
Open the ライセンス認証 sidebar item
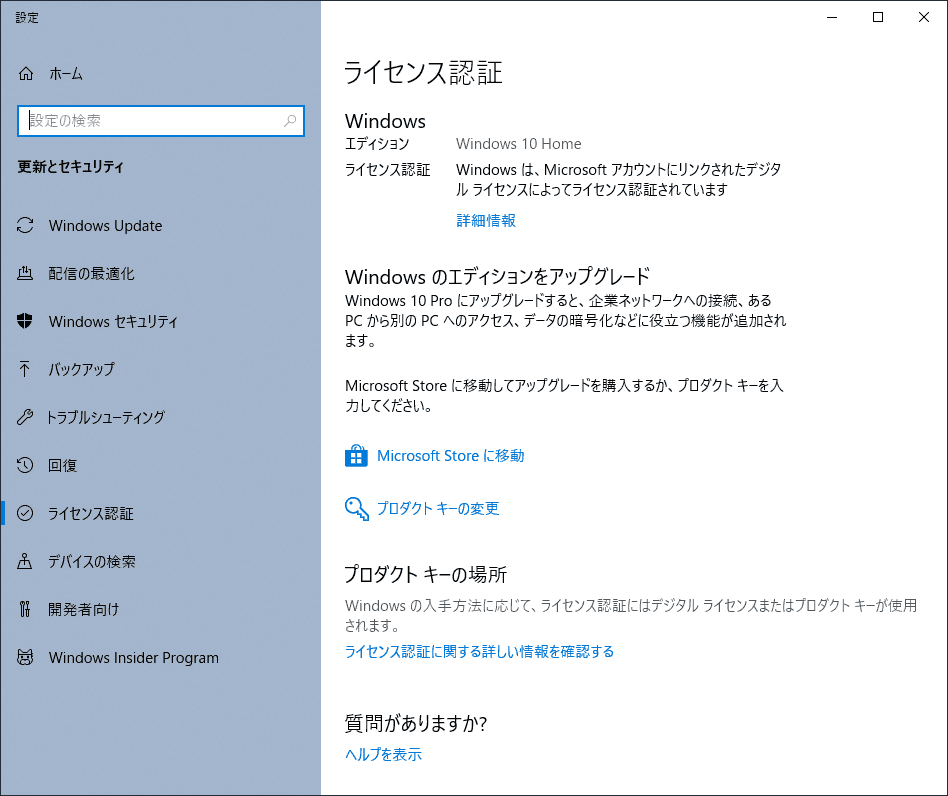[91, 514]
